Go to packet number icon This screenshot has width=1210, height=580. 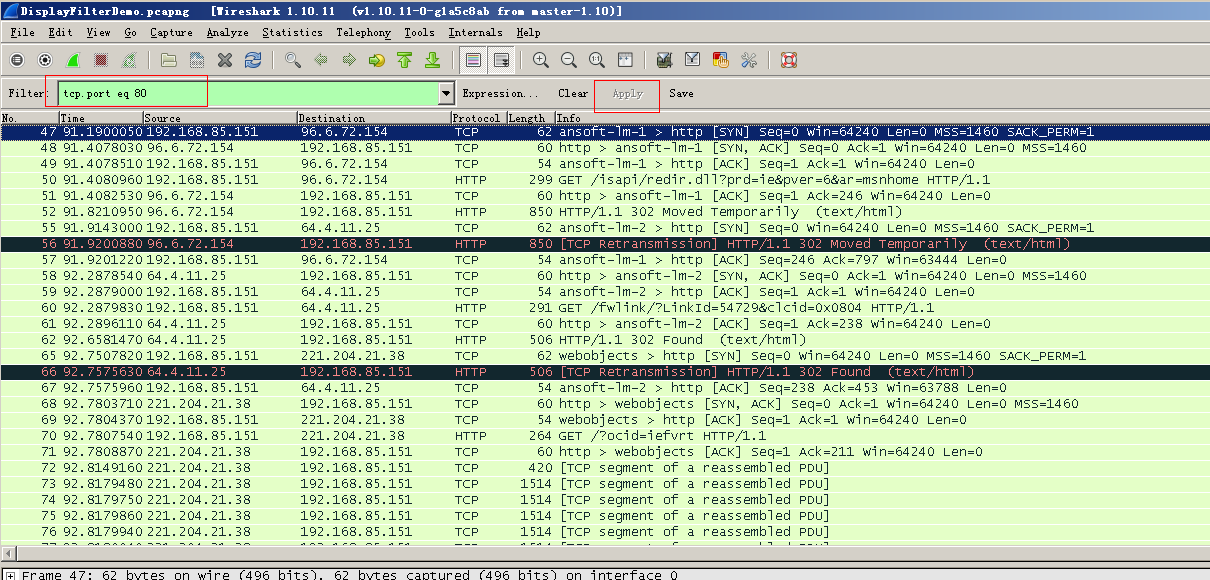tap(377, 60)
